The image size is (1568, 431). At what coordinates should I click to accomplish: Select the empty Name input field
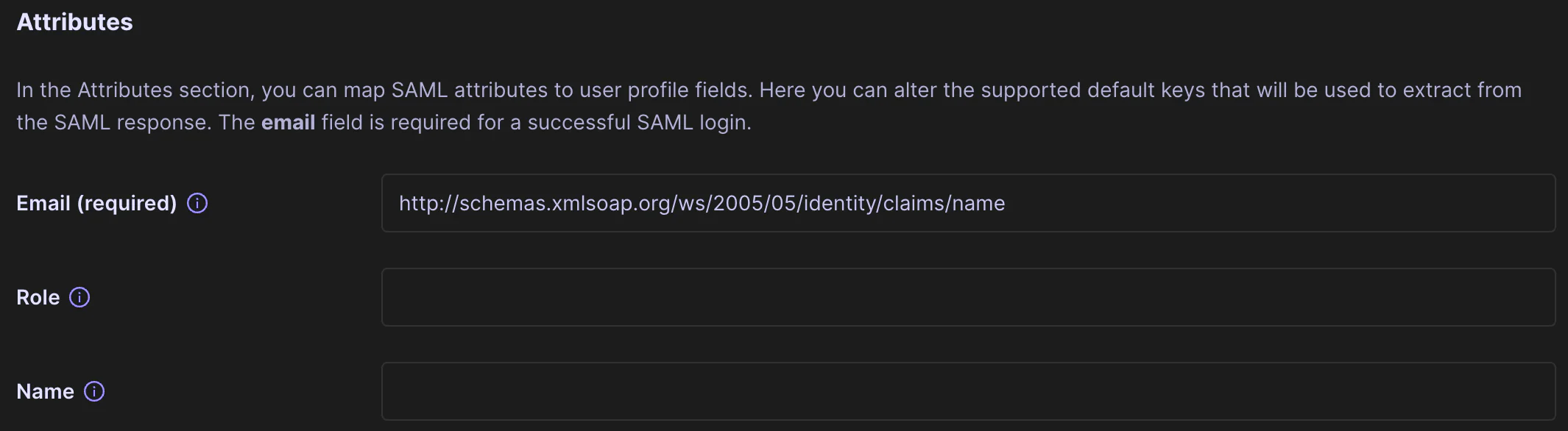[x=968, y=391]
